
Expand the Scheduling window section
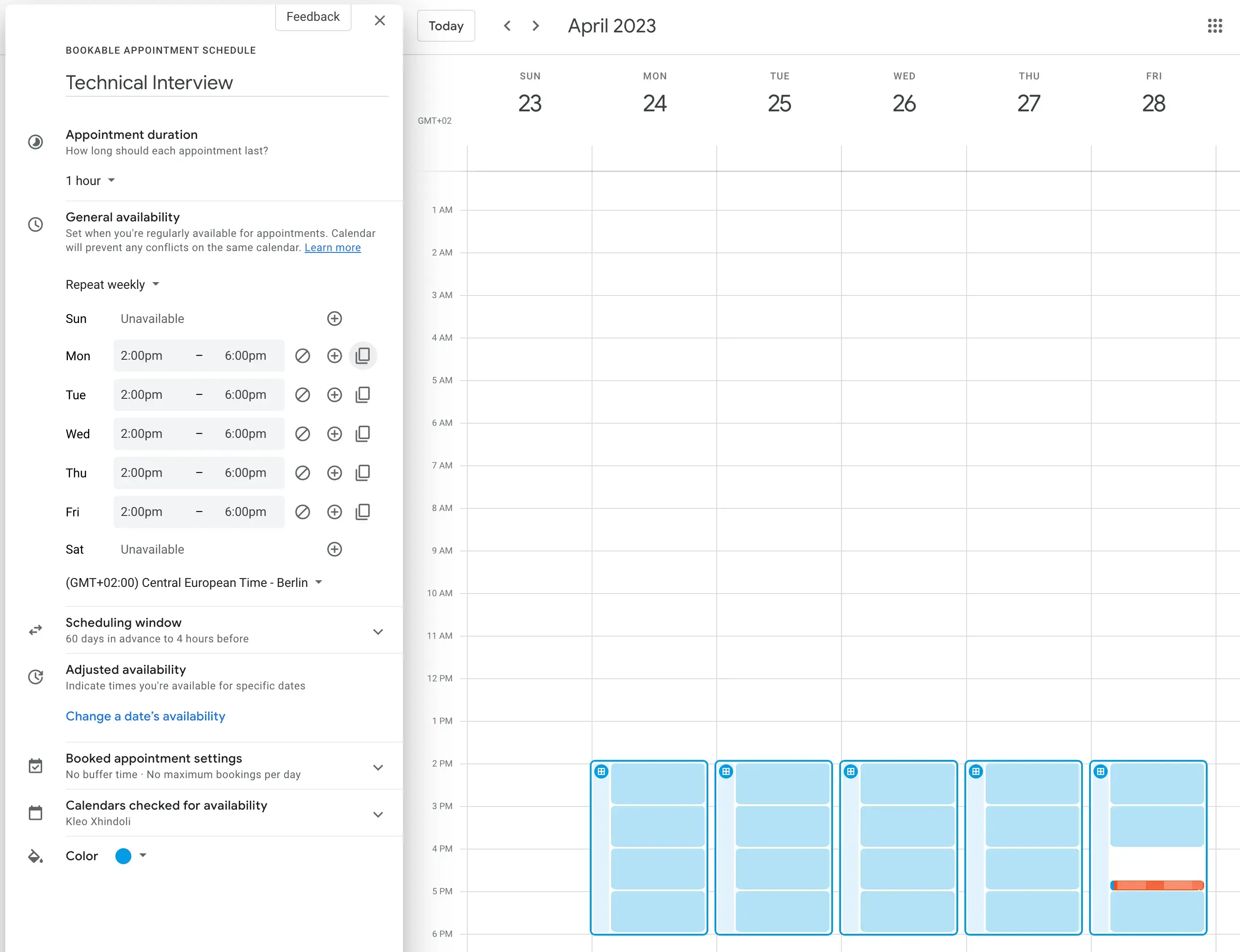(x=379, y=631)
